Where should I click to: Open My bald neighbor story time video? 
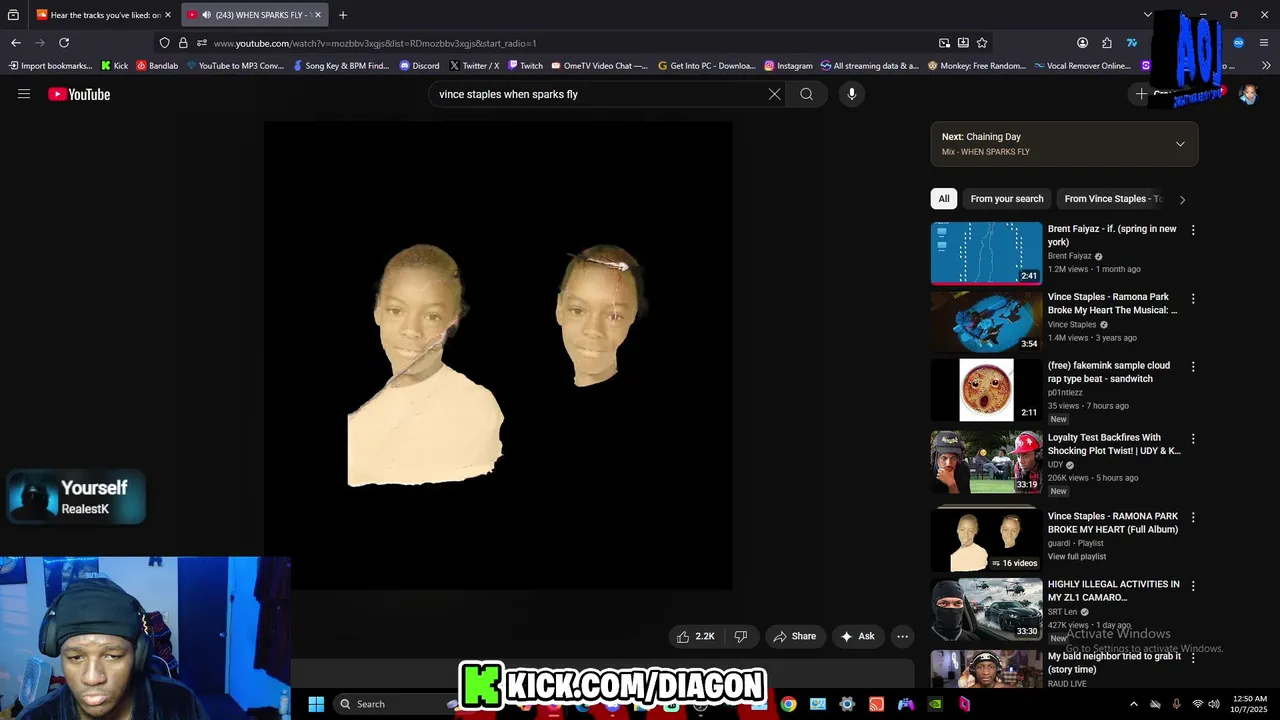click(x=1114, y=663)
